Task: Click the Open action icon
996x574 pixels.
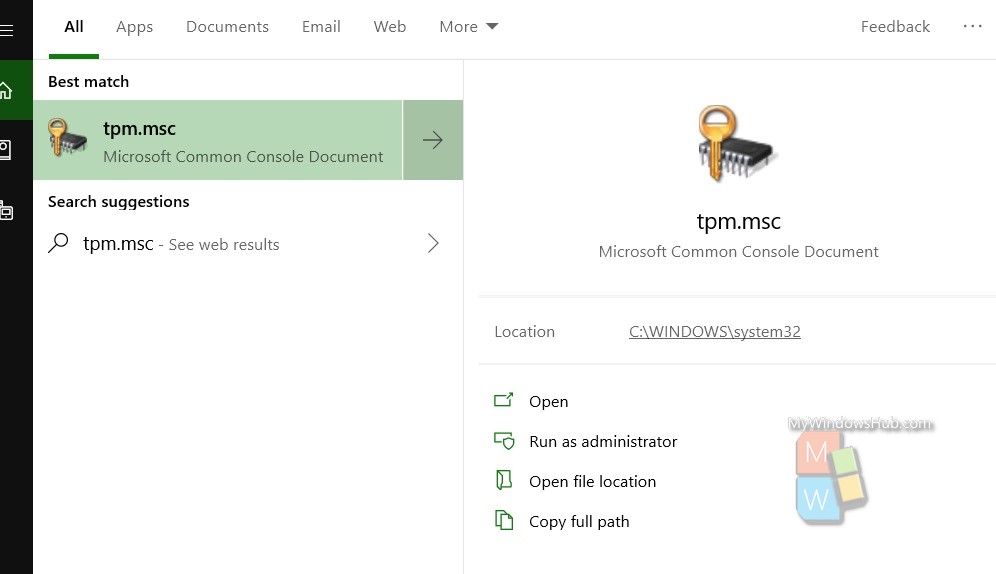Action: tap(504, 401)
